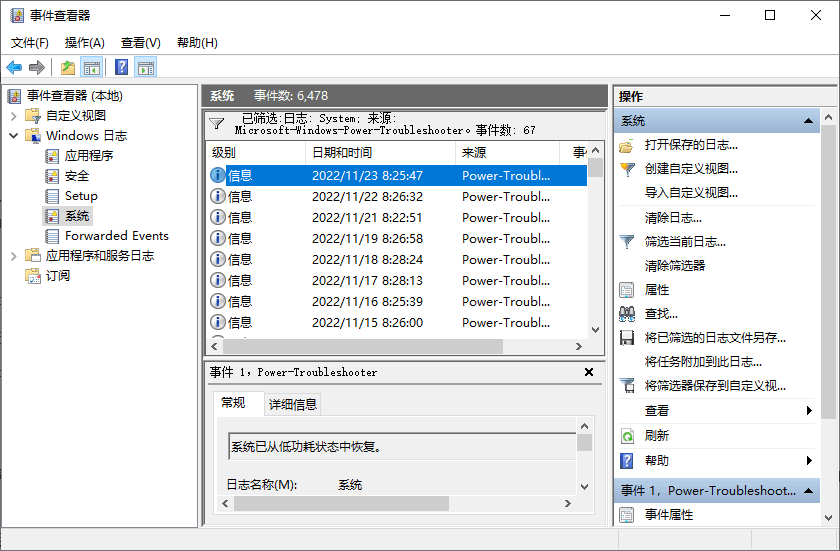Select the event dated 2022/11/19 8:26:58

tap(397, 239)
